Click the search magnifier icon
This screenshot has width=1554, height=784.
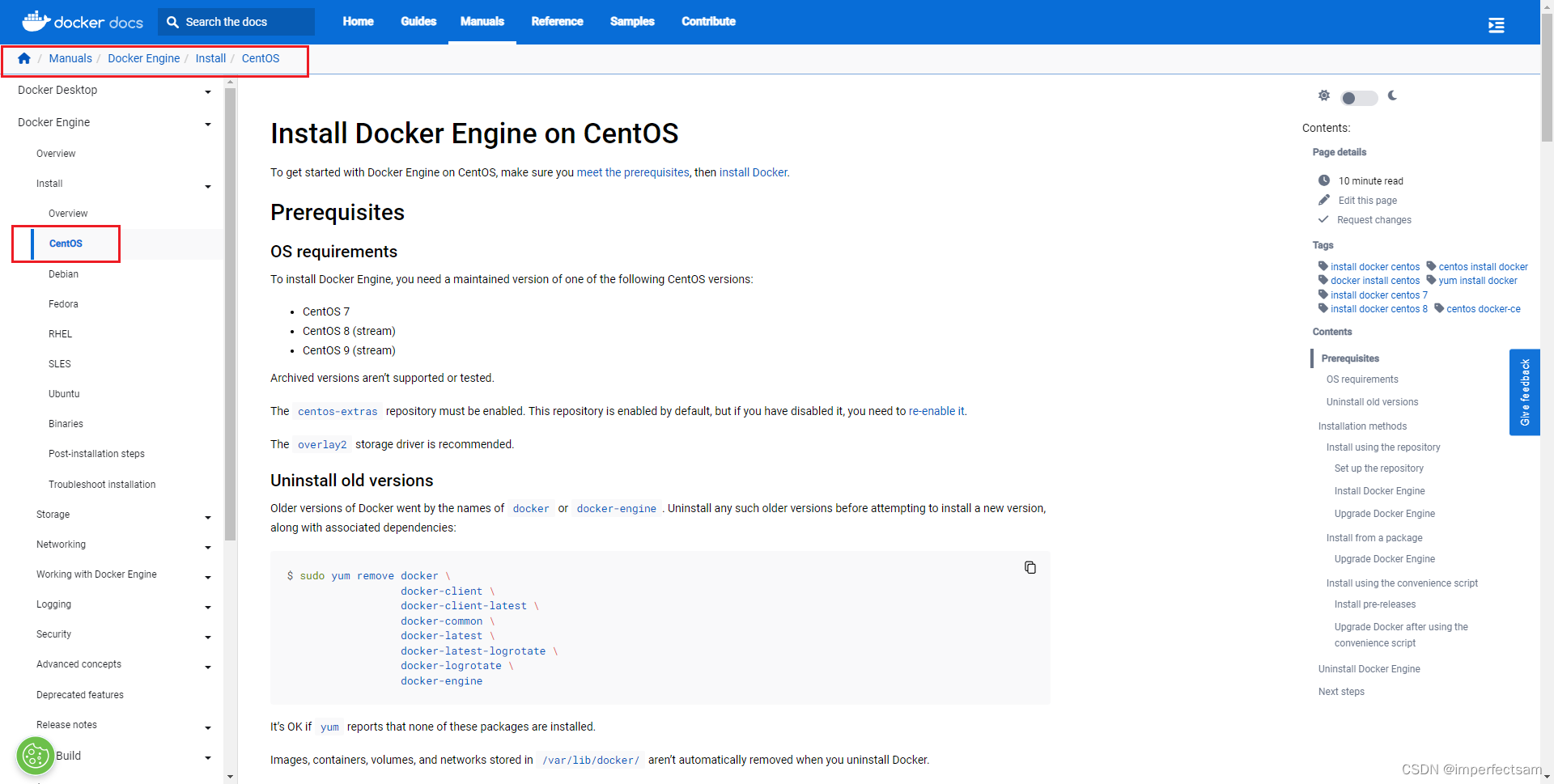click(x=172, y=22)
